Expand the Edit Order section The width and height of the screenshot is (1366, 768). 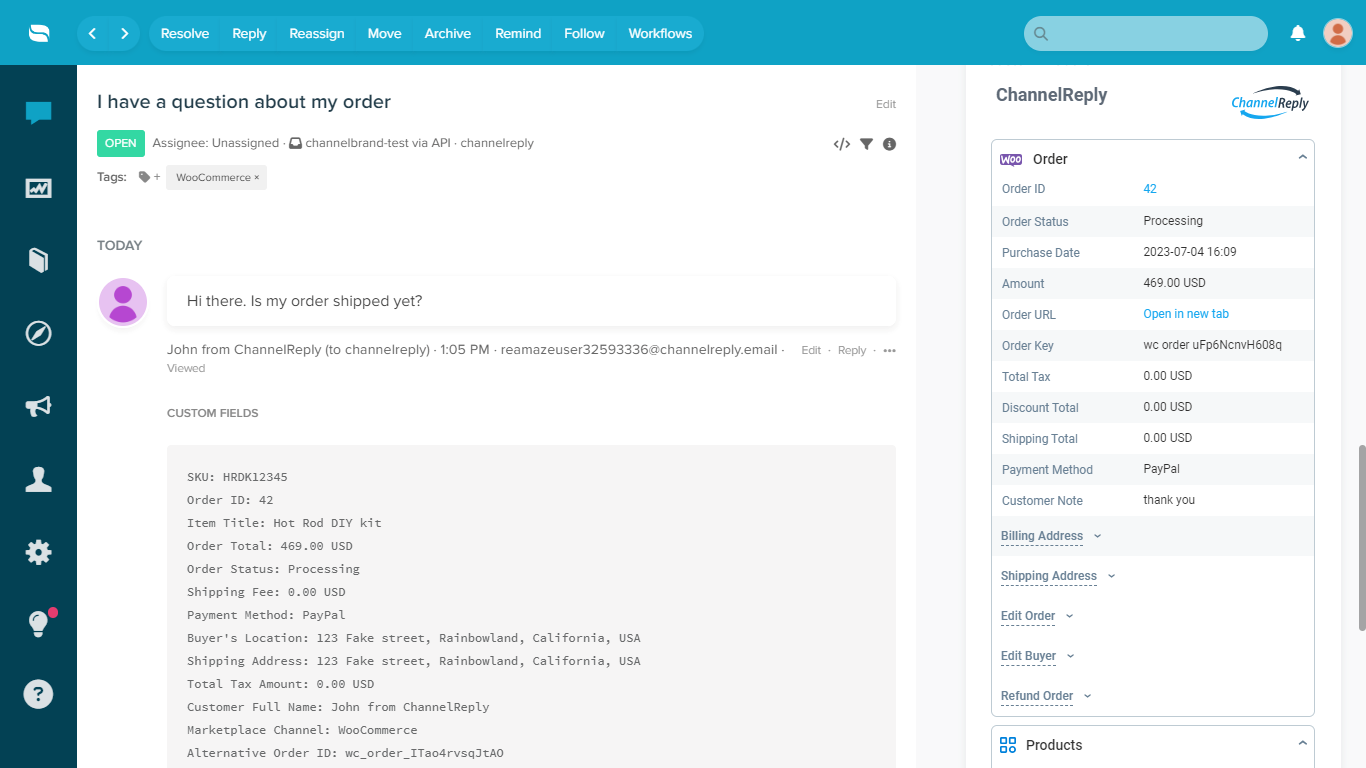tap(1037, 616)
